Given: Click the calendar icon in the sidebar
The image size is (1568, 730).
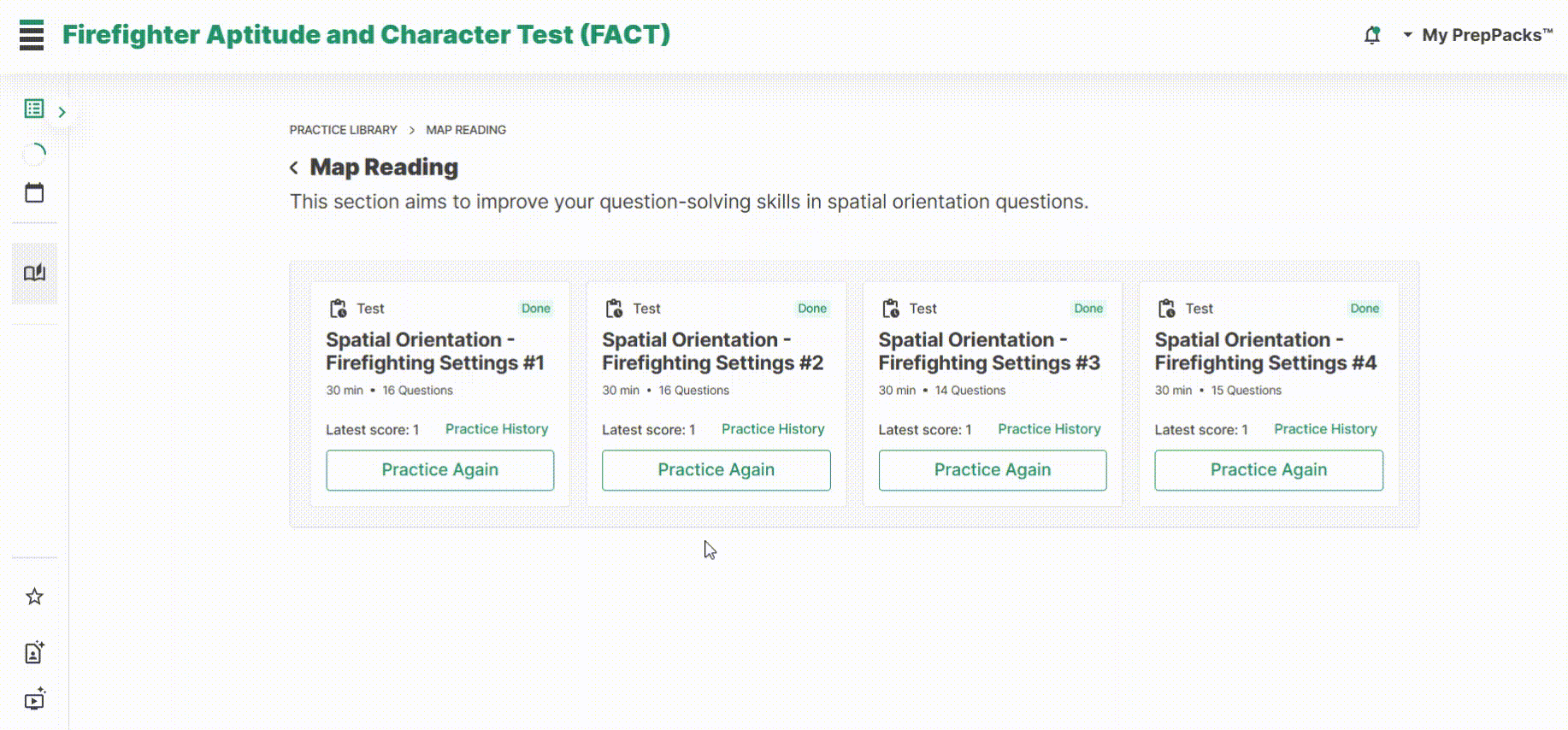Looking at the screenshot, I should coord(34,192).
